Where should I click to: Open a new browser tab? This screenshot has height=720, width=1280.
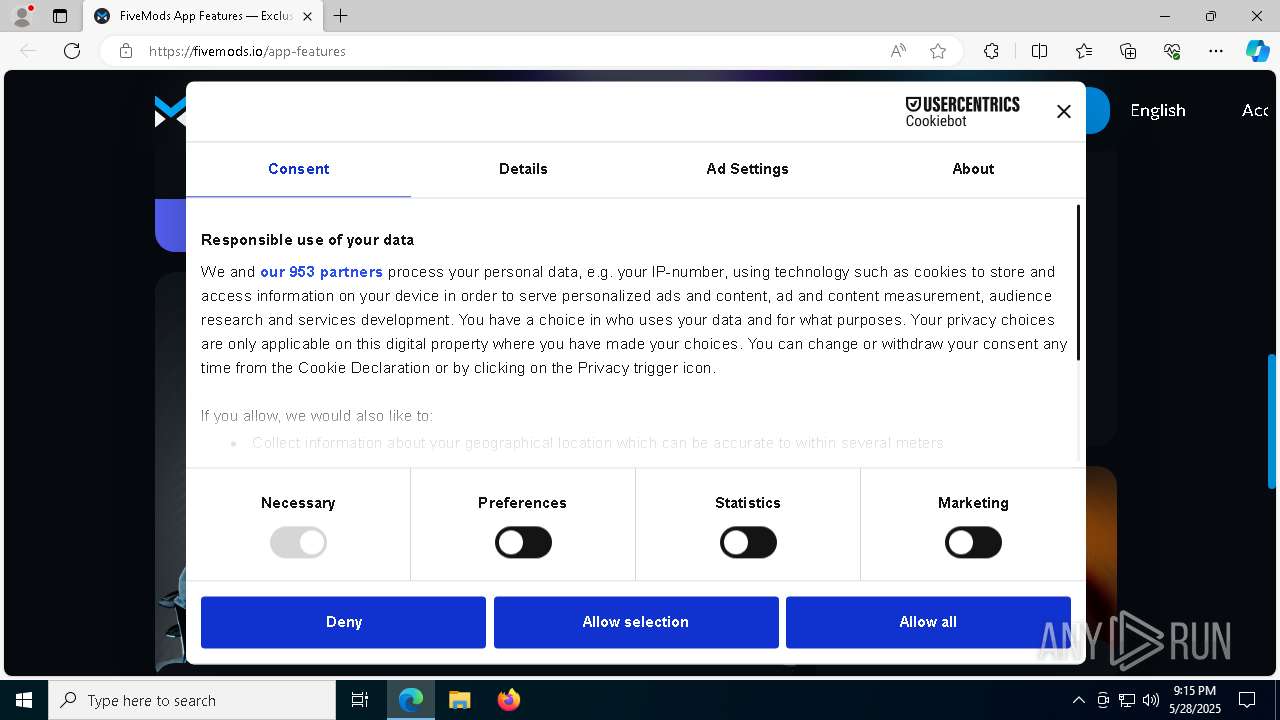(x=340, y=16)
